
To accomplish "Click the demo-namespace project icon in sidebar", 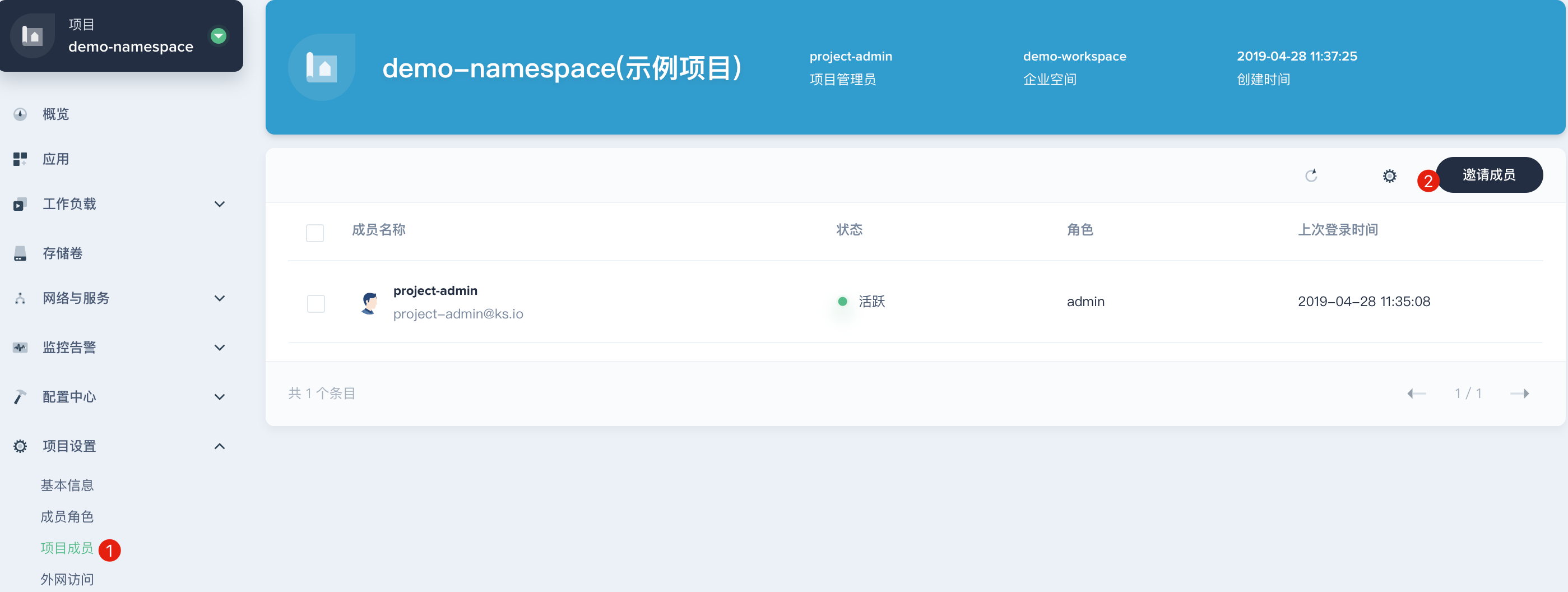I will pos(33,36).
